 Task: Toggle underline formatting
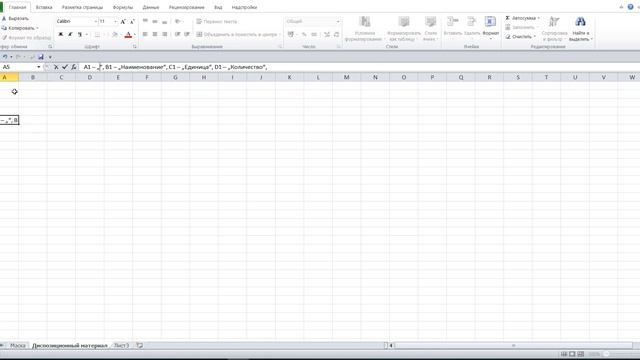pyautogui.click(x=80, y=34)
